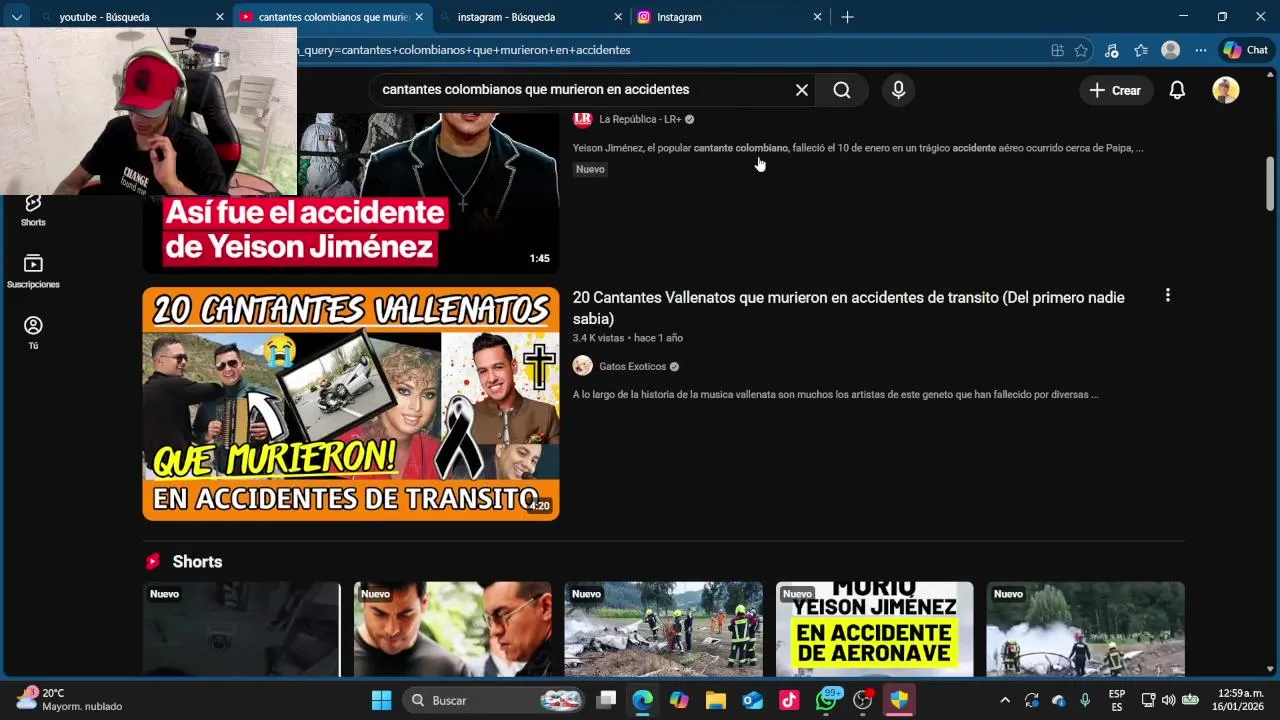
Task: Click the Crear button
Action: click(1115, 90)
